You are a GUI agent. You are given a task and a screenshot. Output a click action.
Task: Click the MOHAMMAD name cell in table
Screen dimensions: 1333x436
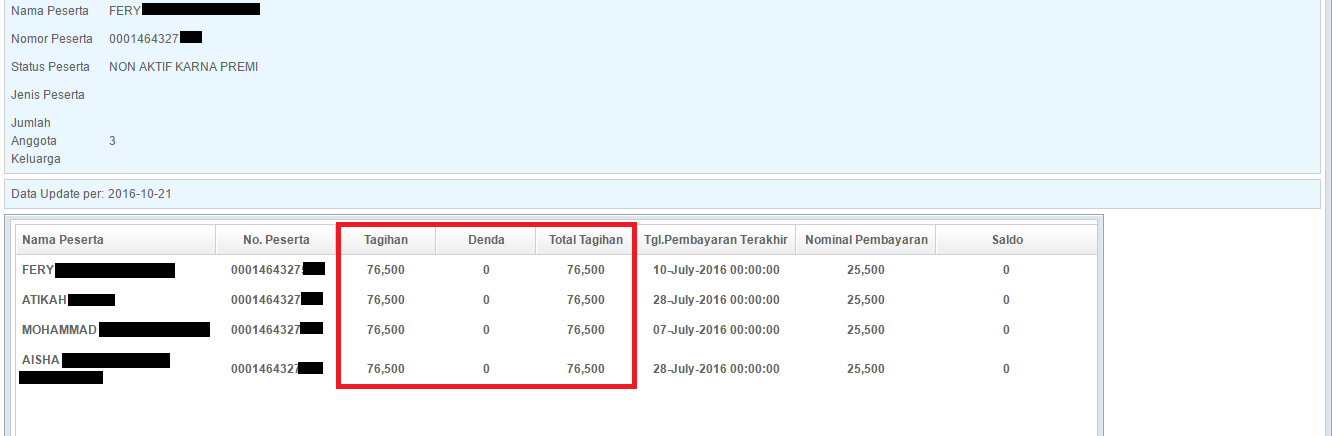pos(59,330)
